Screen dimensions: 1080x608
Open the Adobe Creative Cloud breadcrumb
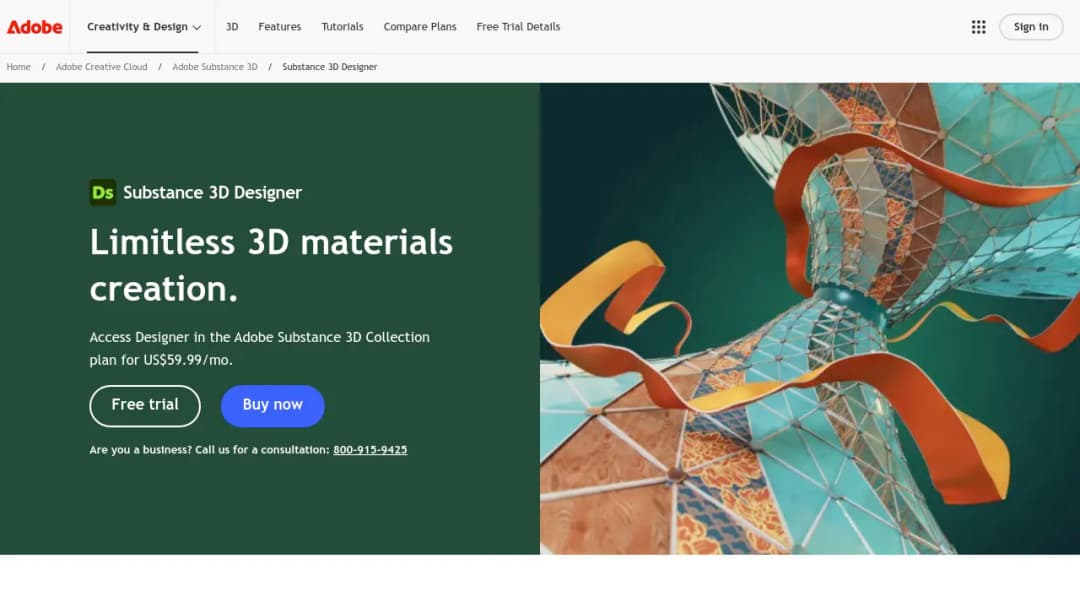point(101,67)
